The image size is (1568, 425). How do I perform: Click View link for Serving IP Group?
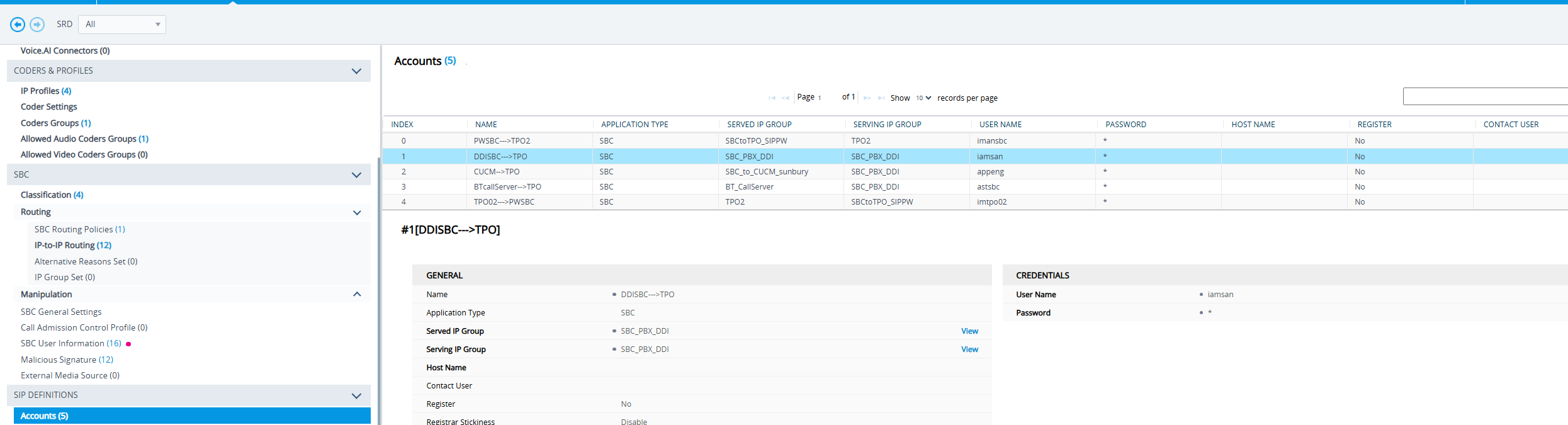tap(969, 349)
